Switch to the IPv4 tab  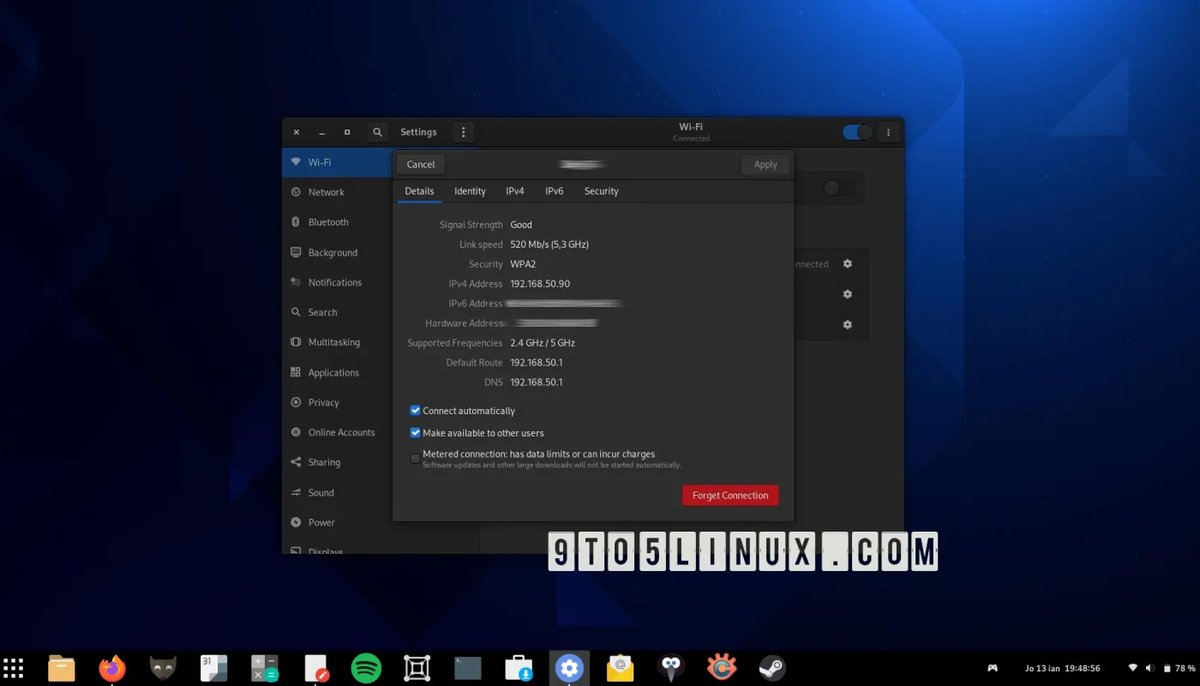[x=515, y=191]
